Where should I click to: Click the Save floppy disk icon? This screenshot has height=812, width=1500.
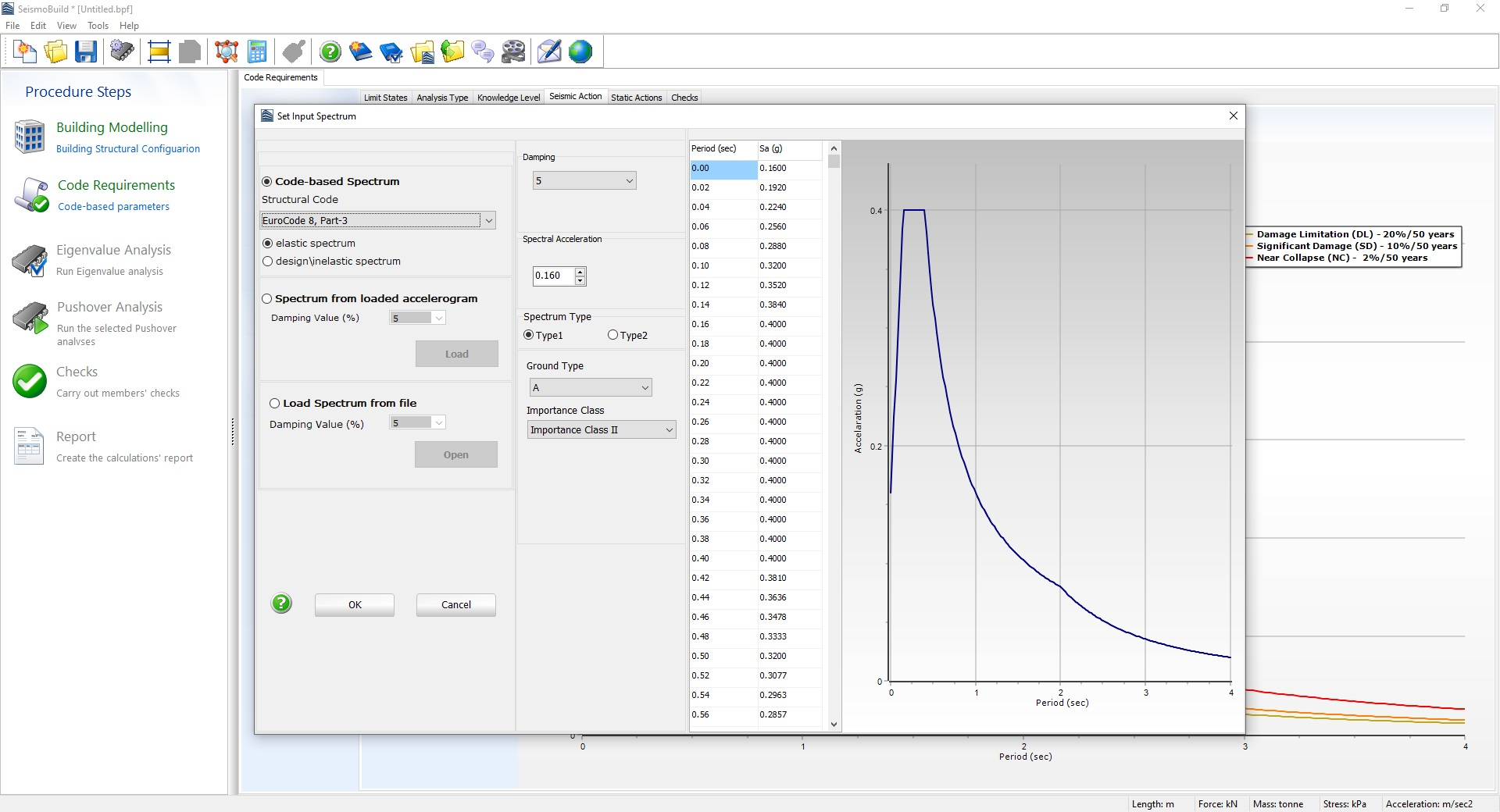[x=86, y=52]
